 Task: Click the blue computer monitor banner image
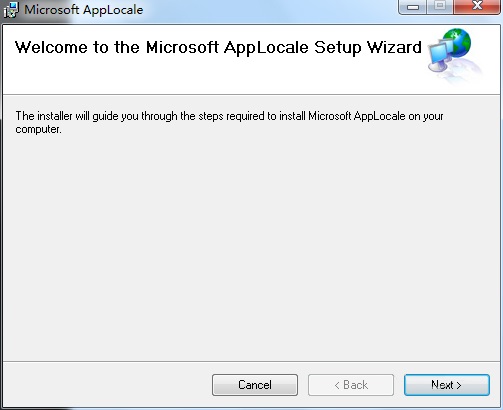pyautogui.click(x=440, y=55)
